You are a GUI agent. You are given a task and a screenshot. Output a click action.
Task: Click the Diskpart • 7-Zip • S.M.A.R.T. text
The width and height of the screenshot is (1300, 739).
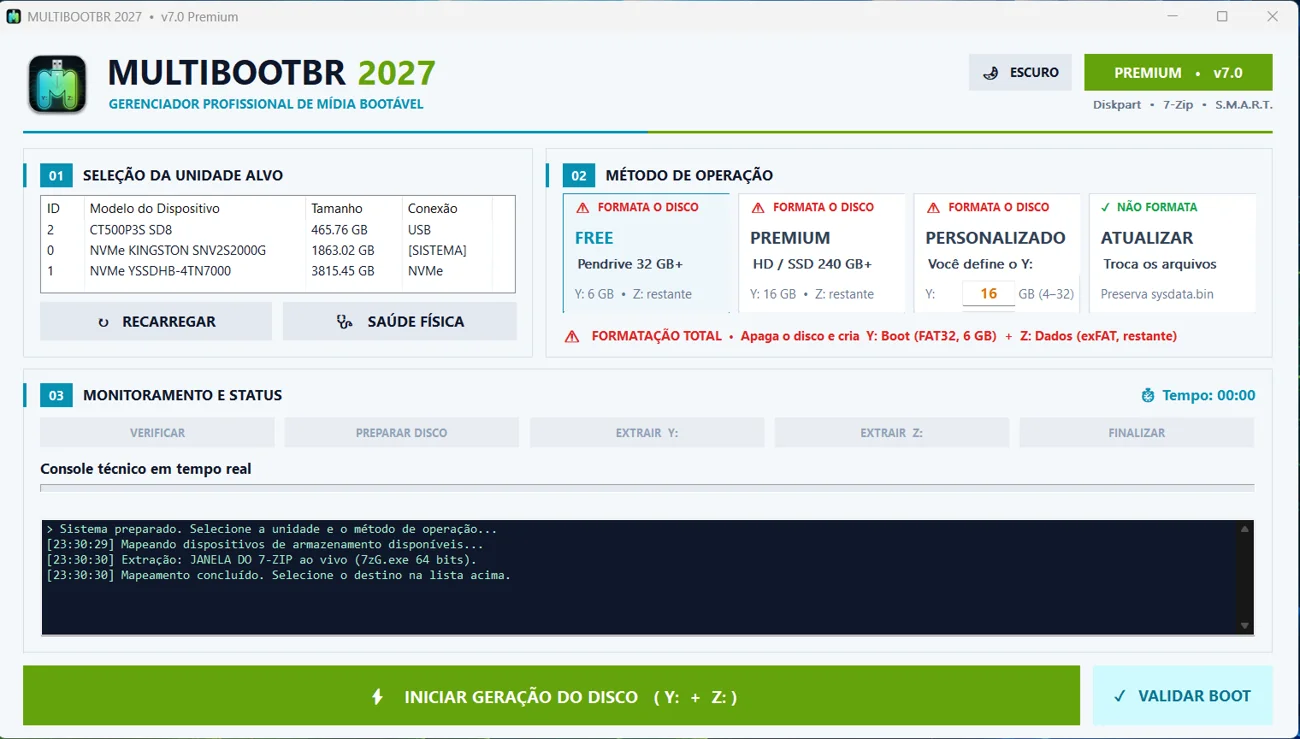tap(1182, 105)
